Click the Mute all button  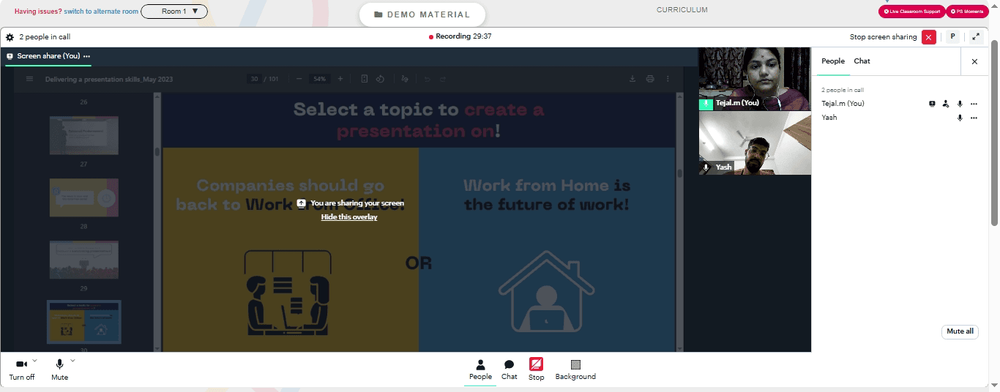960,331
